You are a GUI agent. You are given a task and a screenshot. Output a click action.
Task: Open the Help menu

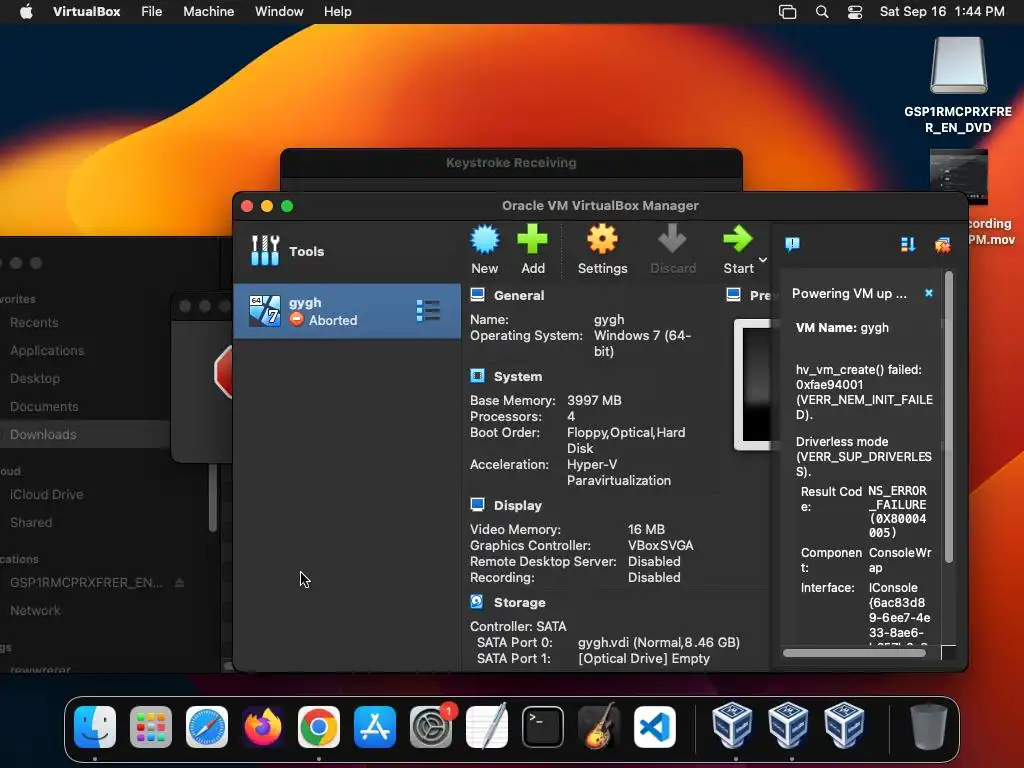point(338,12)
